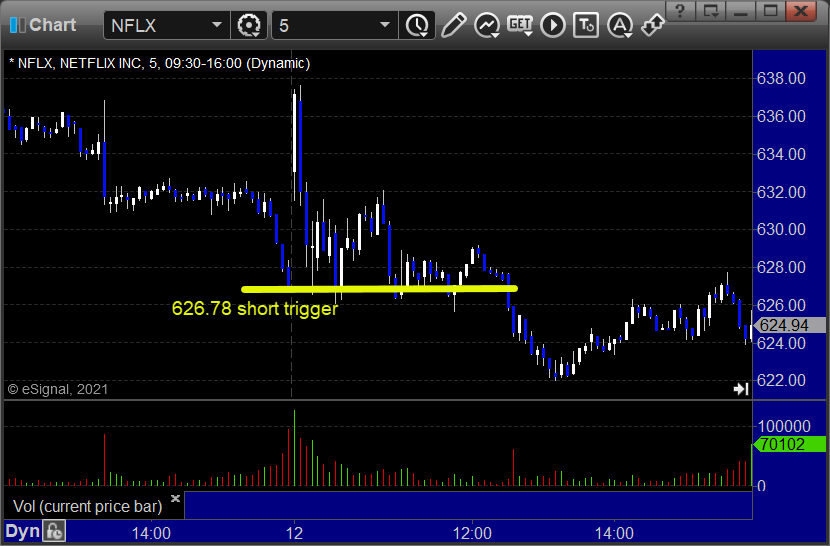
Task: Click the Chart window menu icon
Action: tap(17, 25)
